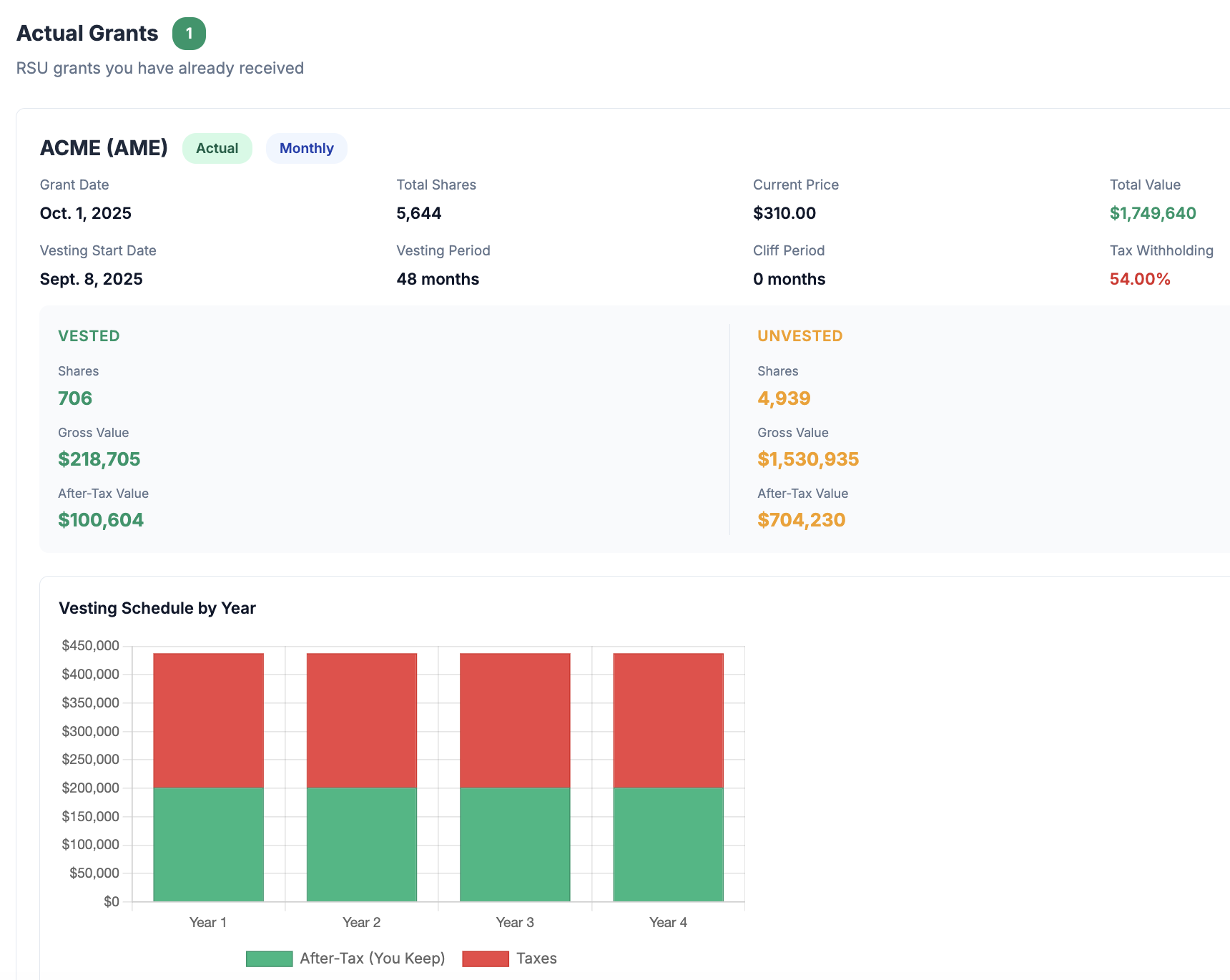The width and height of the screenshot is (1230, 980).
Task: Click the Year 4 taxes bar segment
Action: tap(669, 720)
